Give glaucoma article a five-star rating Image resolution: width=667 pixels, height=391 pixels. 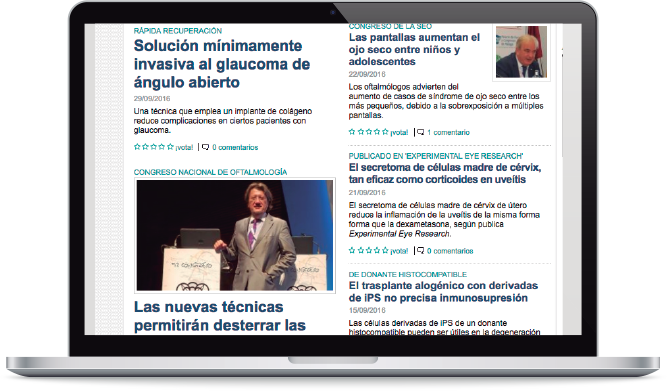[x=170, y=147]
